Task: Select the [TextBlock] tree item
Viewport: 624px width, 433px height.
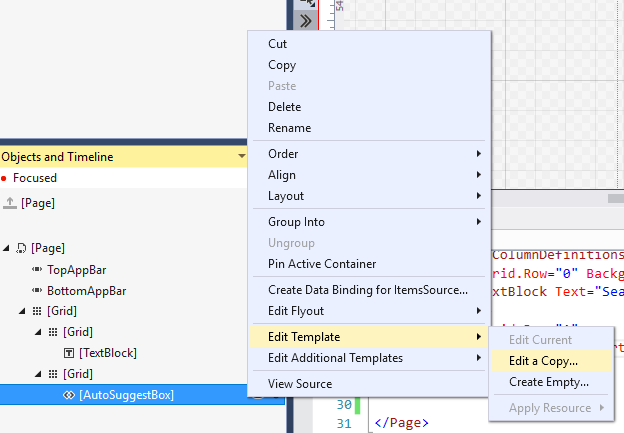Action: point(108,353)
